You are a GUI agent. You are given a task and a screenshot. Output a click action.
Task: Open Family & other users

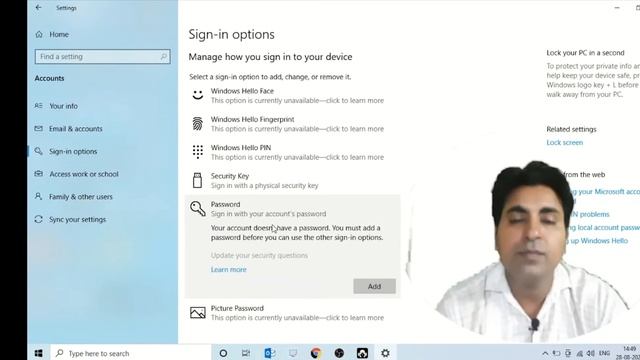81,197
